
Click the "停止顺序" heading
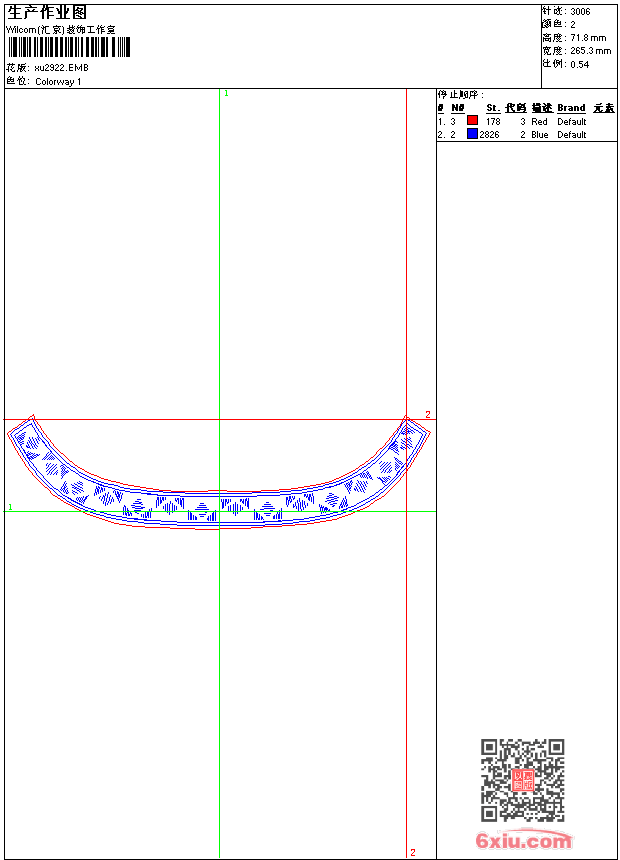pos(460,95)
